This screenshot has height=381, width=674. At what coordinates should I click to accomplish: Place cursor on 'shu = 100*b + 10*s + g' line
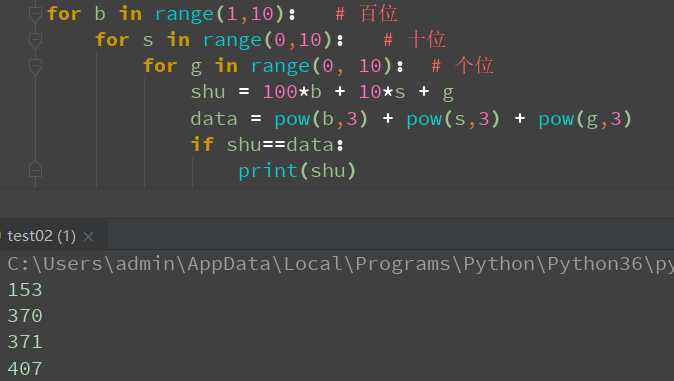click(x=322, y=92)
